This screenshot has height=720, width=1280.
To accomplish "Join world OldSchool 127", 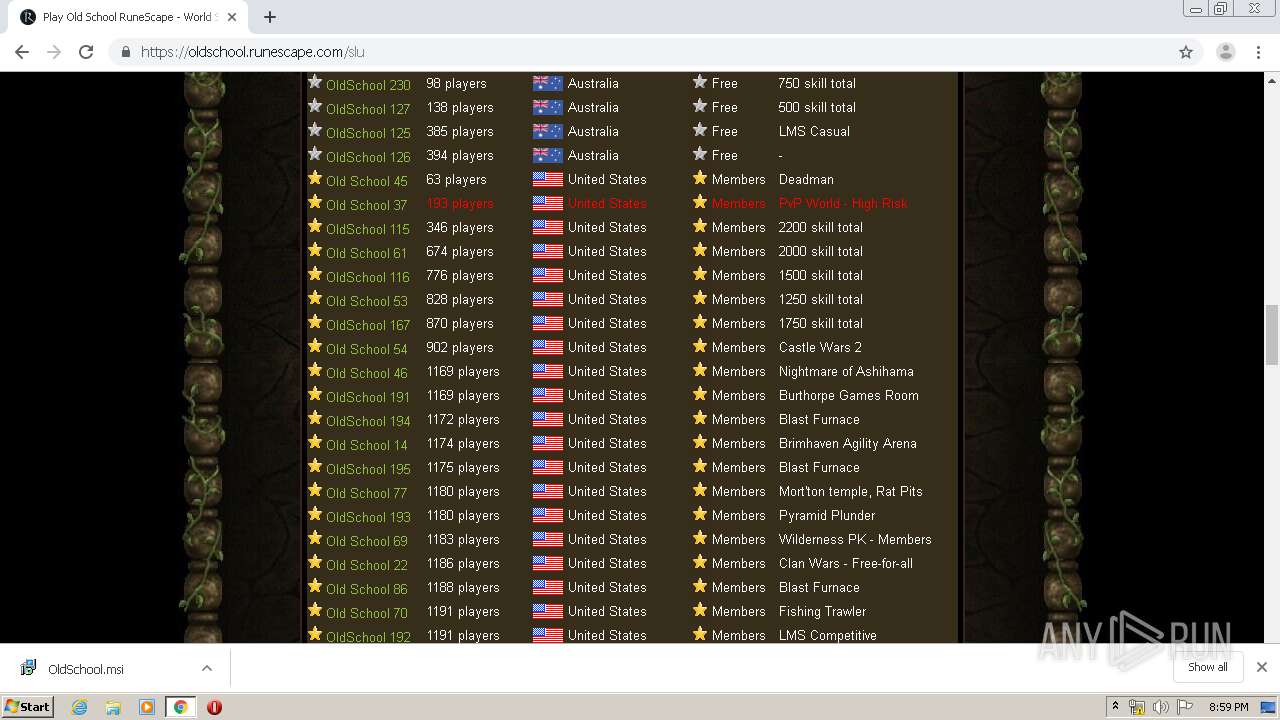I will [x=368, y=109].
